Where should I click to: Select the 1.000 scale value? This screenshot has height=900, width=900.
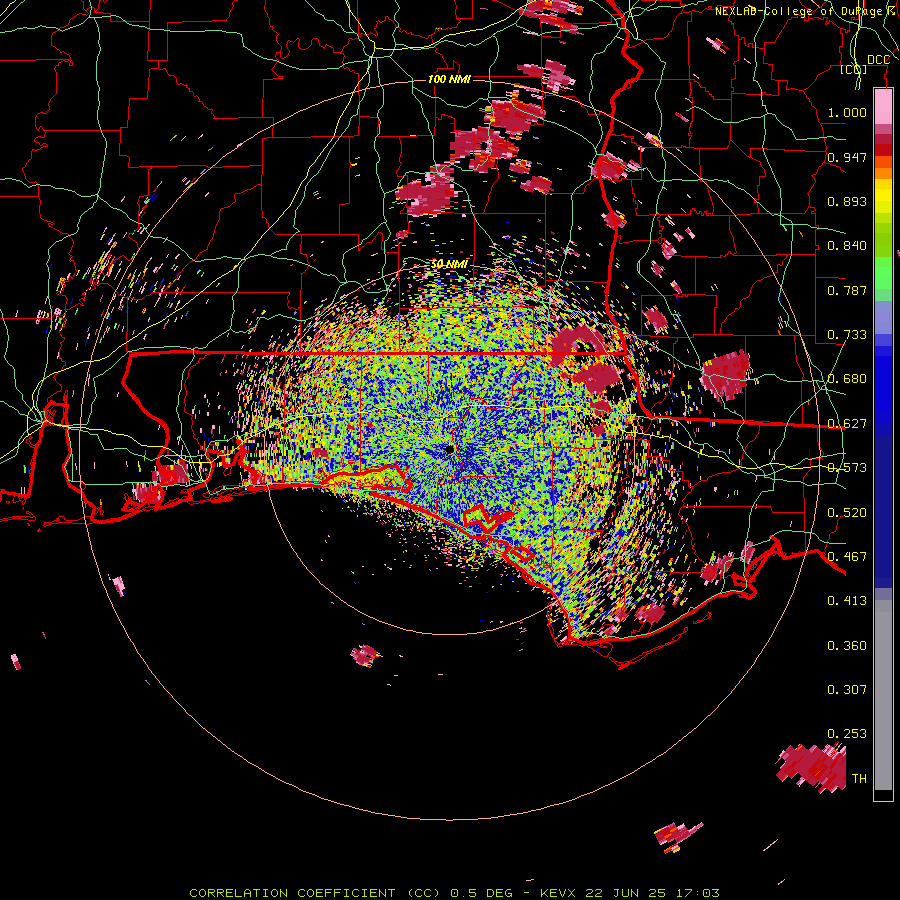tap(847, 112)
